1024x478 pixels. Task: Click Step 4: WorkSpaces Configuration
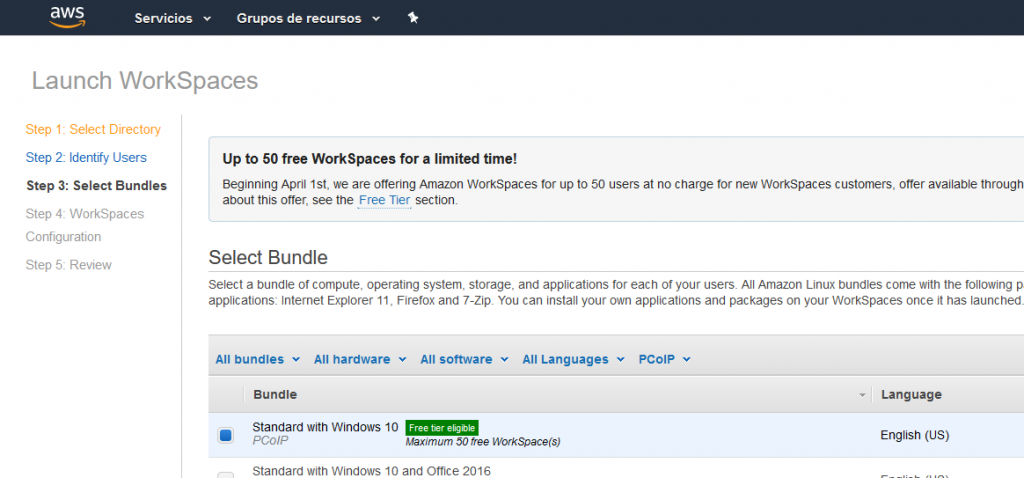tap(85, 225)
